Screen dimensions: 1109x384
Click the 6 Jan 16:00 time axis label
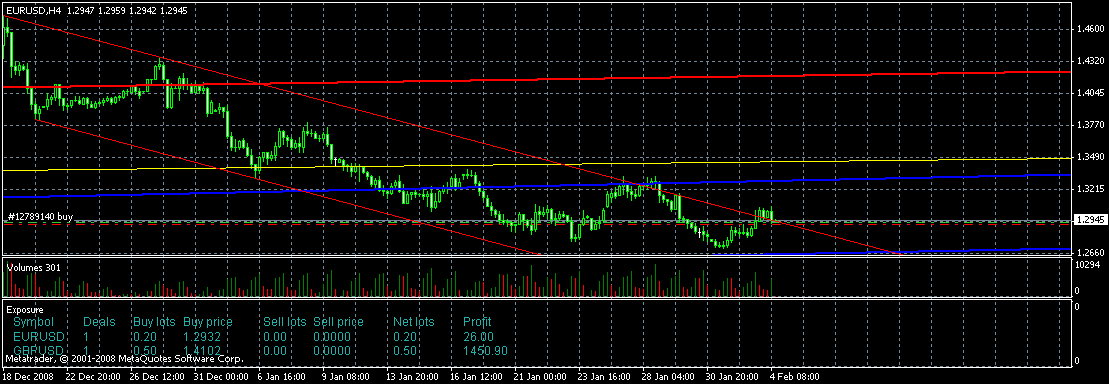(x=281, y=377)
